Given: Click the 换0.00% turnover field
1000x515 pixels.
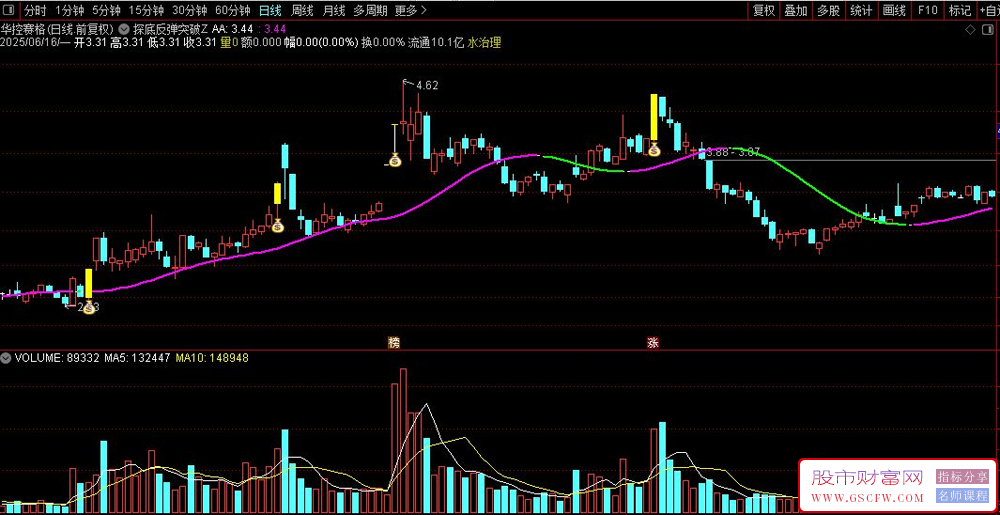Looking at the screenshot, I should (383, 43).
